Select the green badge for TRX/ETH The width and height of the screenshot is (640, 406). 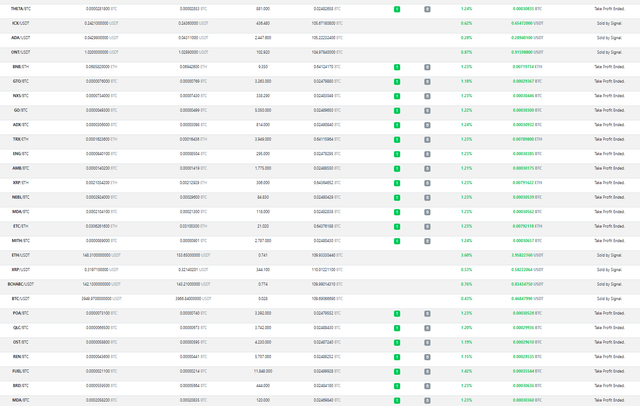[397, 140]
